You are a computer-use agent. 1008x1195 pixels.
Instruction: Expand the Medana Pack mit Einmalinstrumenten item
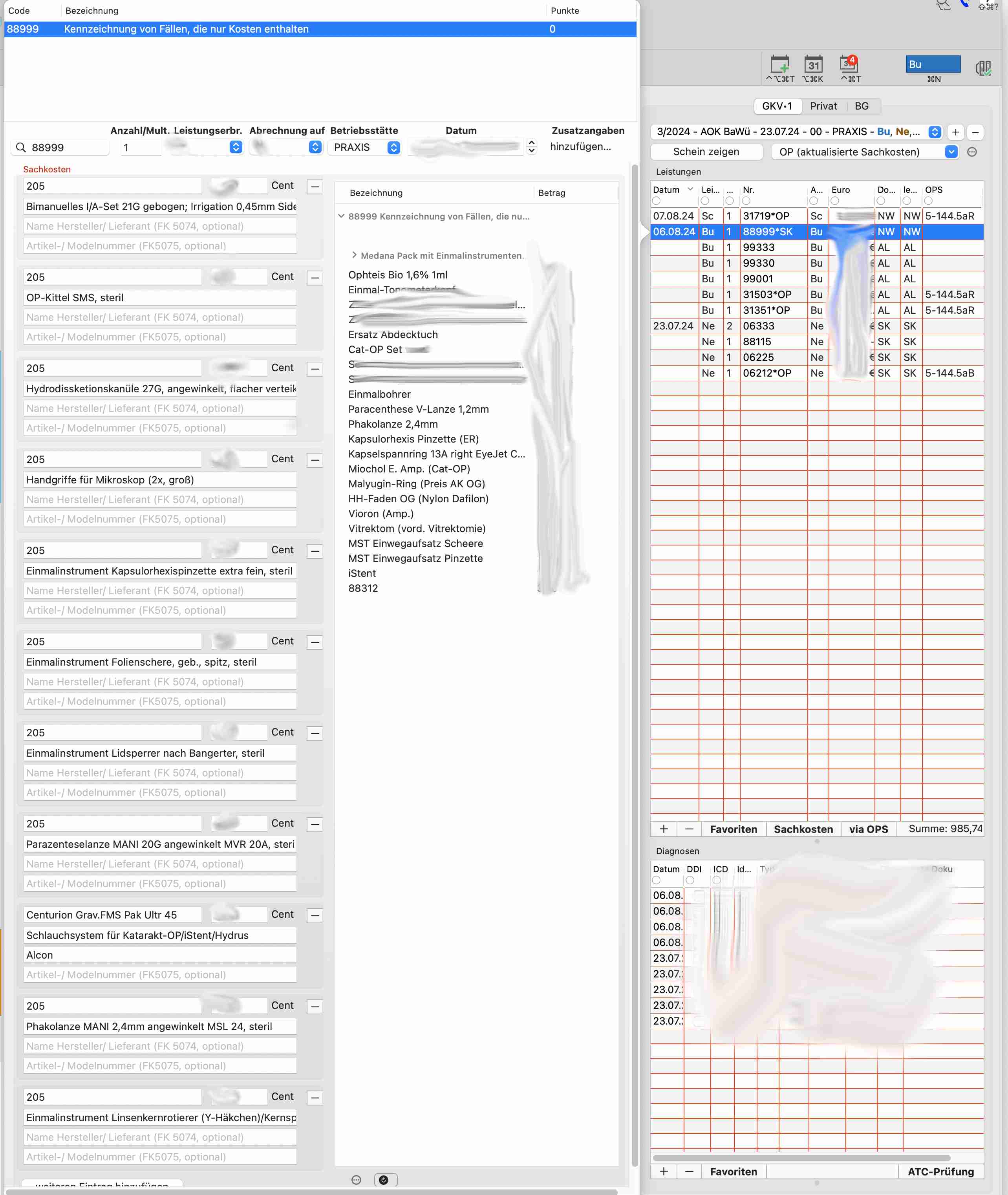(354, 256)
